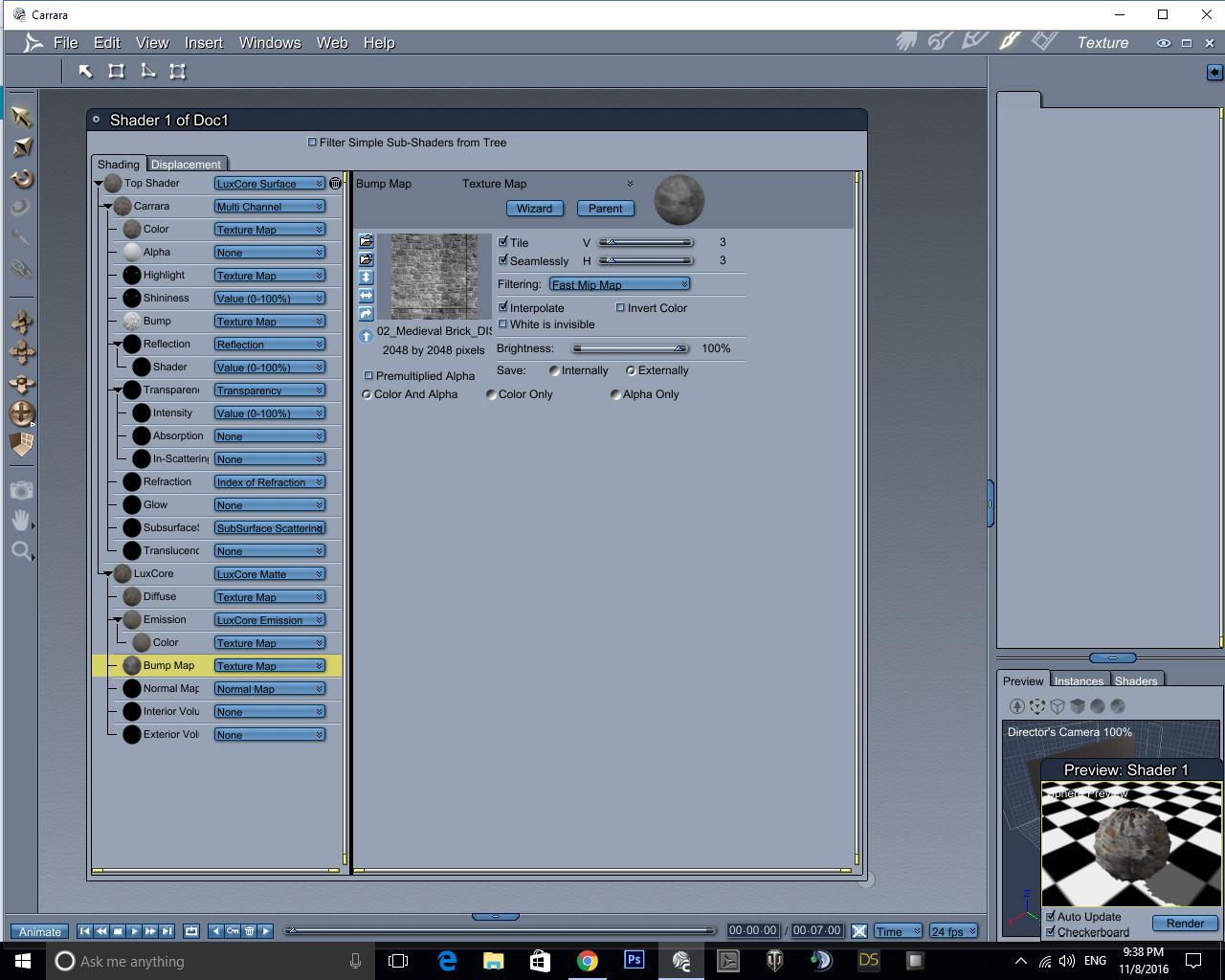Open the Filtering Fast Mip Map dropdown
1225x980 pixels.
[620, 284]
